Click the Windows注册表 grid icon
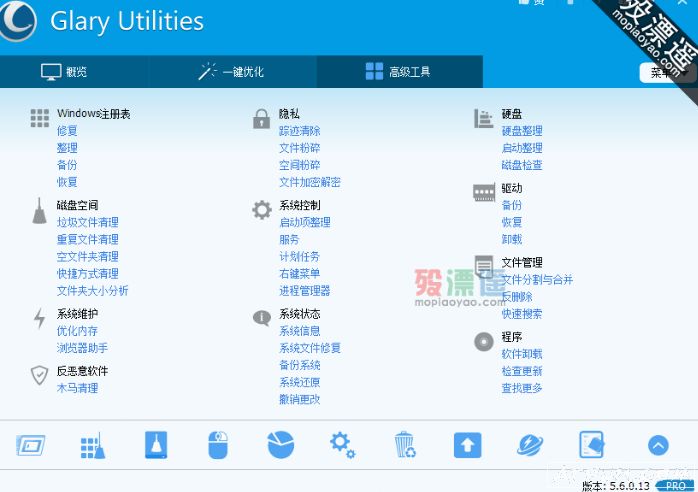698x492 pixels. (x=40, y=118)
